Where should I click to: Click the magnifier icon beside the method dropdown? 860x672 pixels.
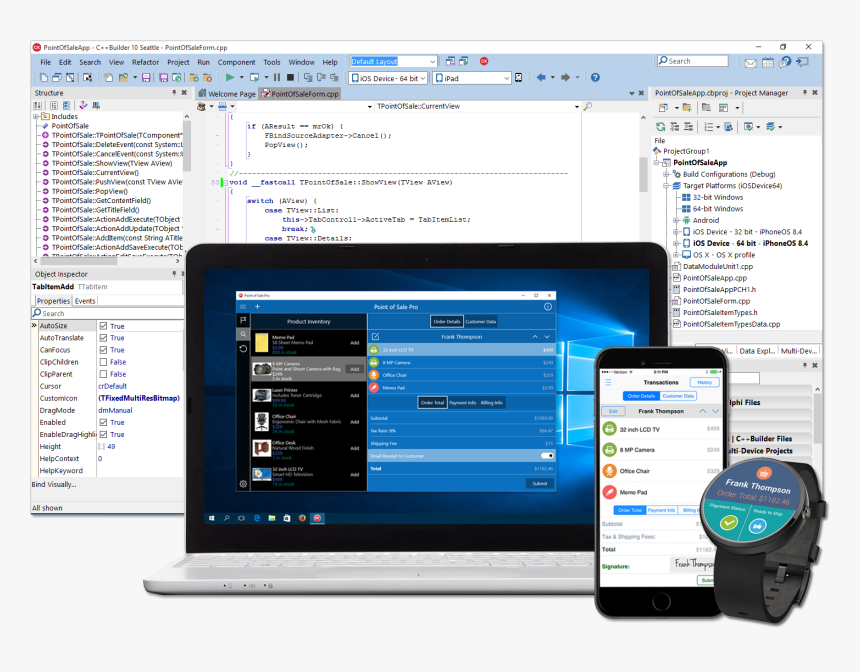pyautogui.click(x=587, y=106)
